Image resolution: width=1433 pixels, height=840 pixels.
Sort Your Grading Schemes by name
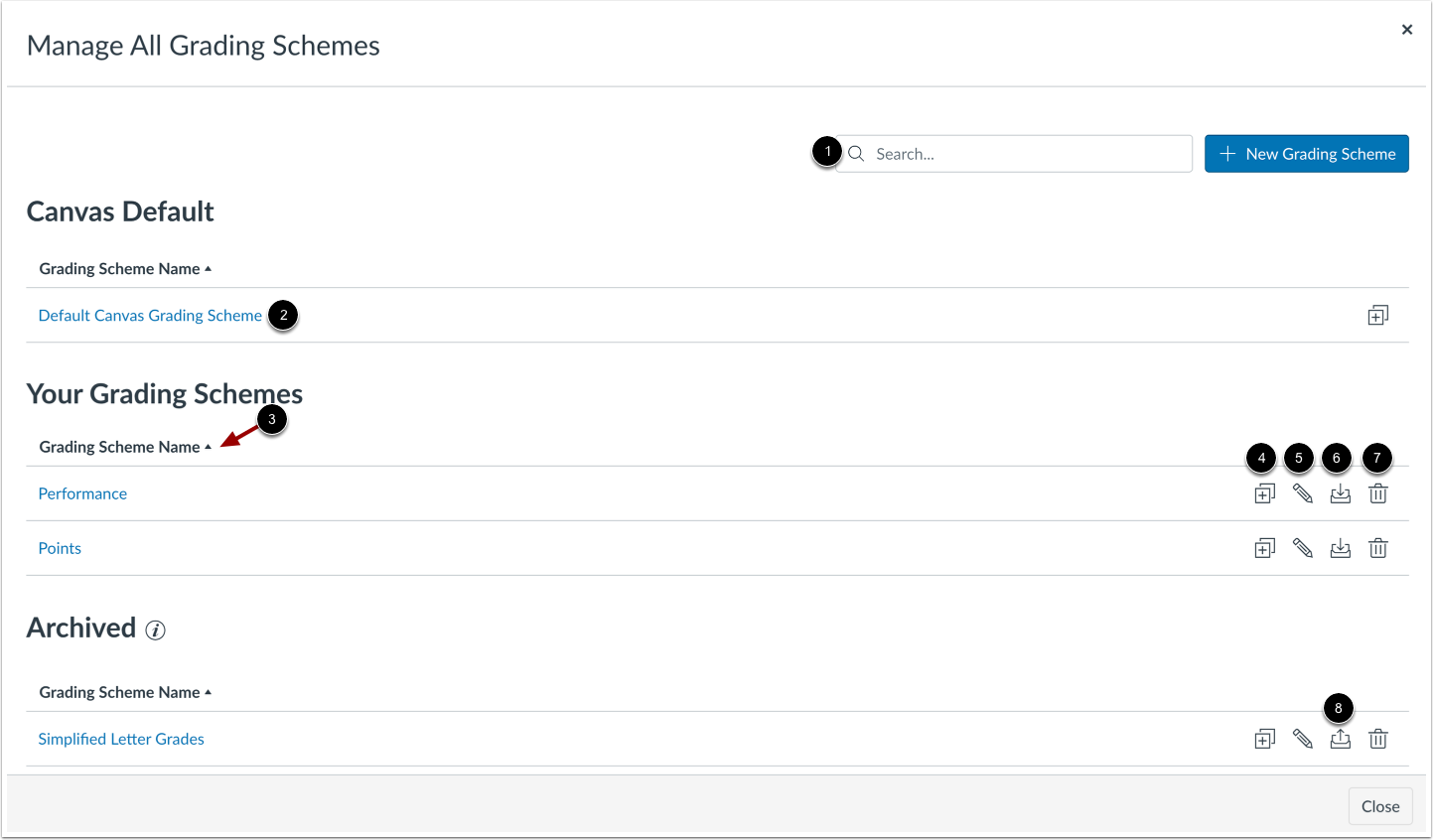pos(124,446)
